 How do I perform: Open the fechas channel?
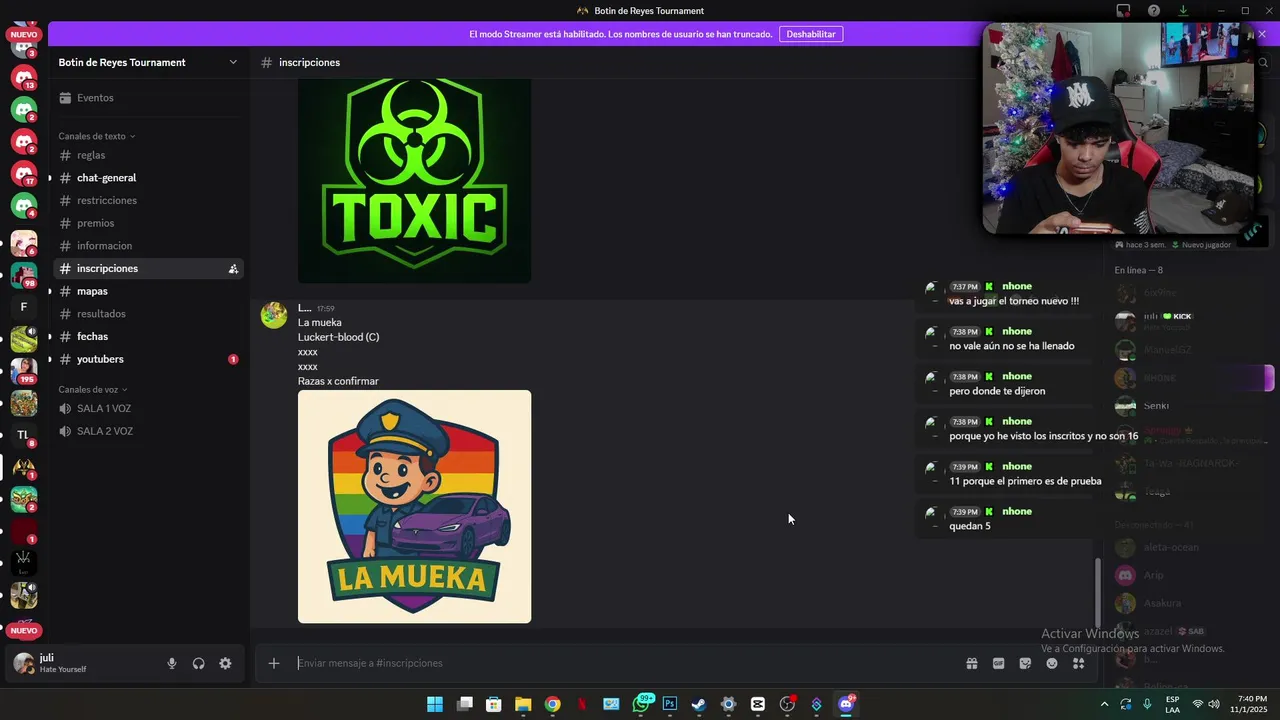148,336
